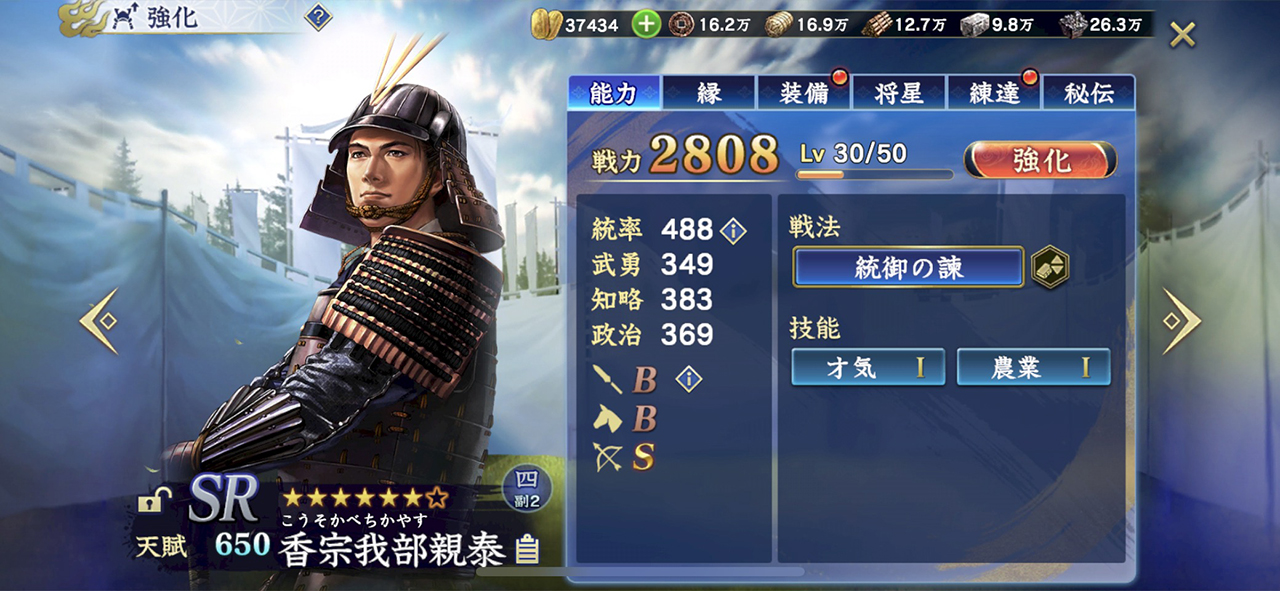This screenshot has height=591, width=1280.
Task: Switch to the 縁 tab
Action: 709,93
